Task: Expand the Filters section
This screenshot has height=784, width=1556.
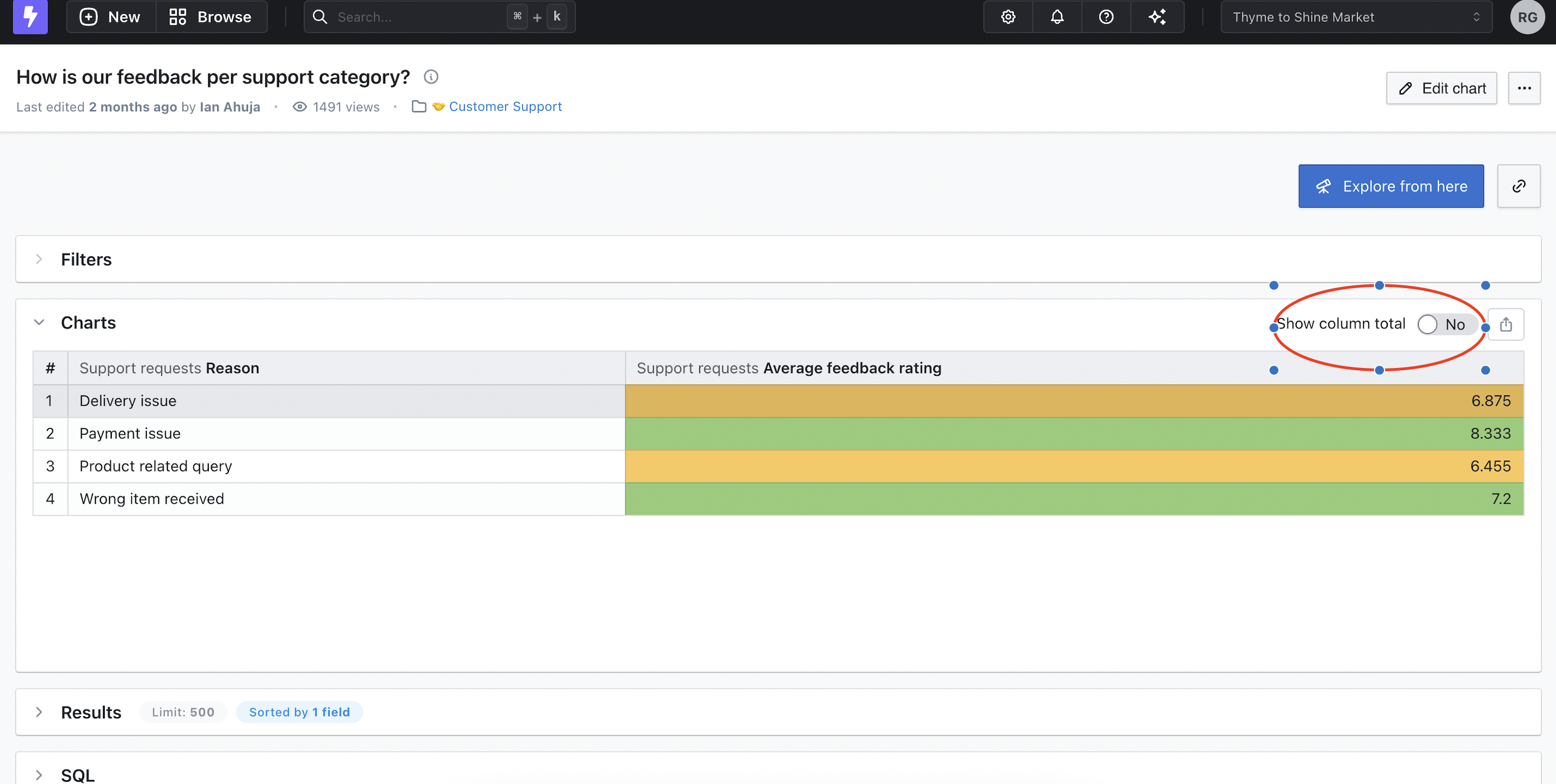Action: 39,259
